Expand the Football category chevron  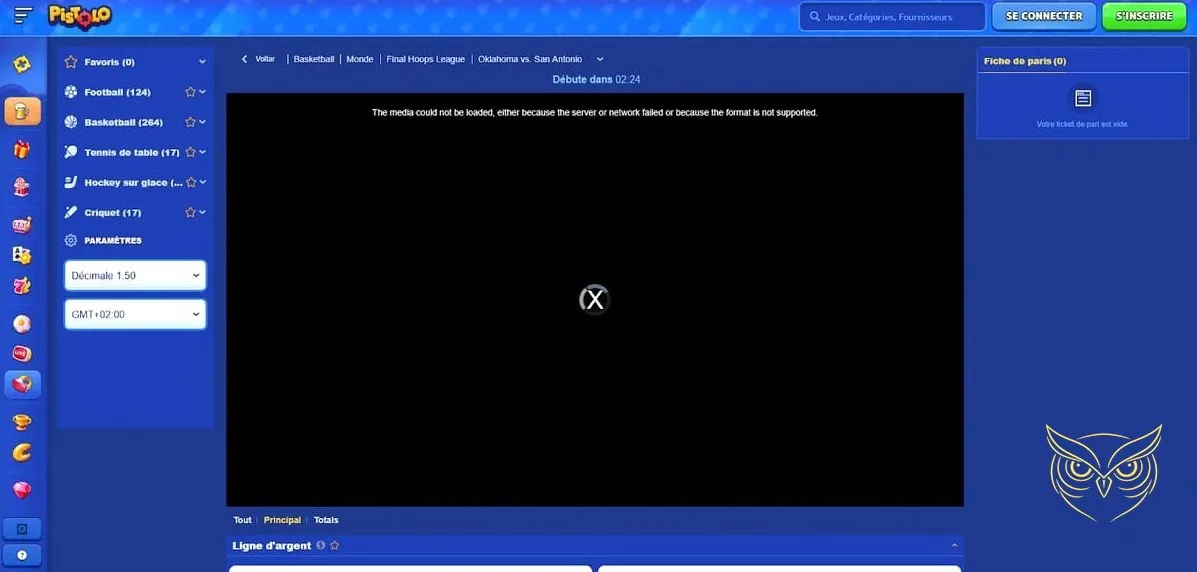[x=202, y=92]
